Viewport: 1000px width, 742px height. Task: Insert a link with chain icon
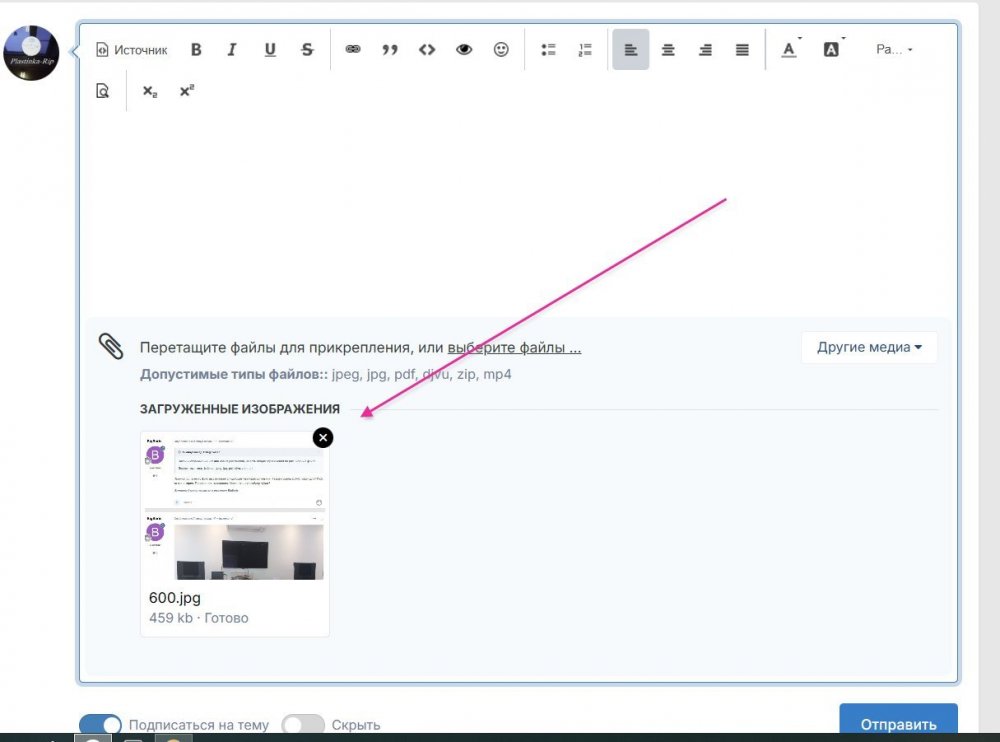(353, 50)
